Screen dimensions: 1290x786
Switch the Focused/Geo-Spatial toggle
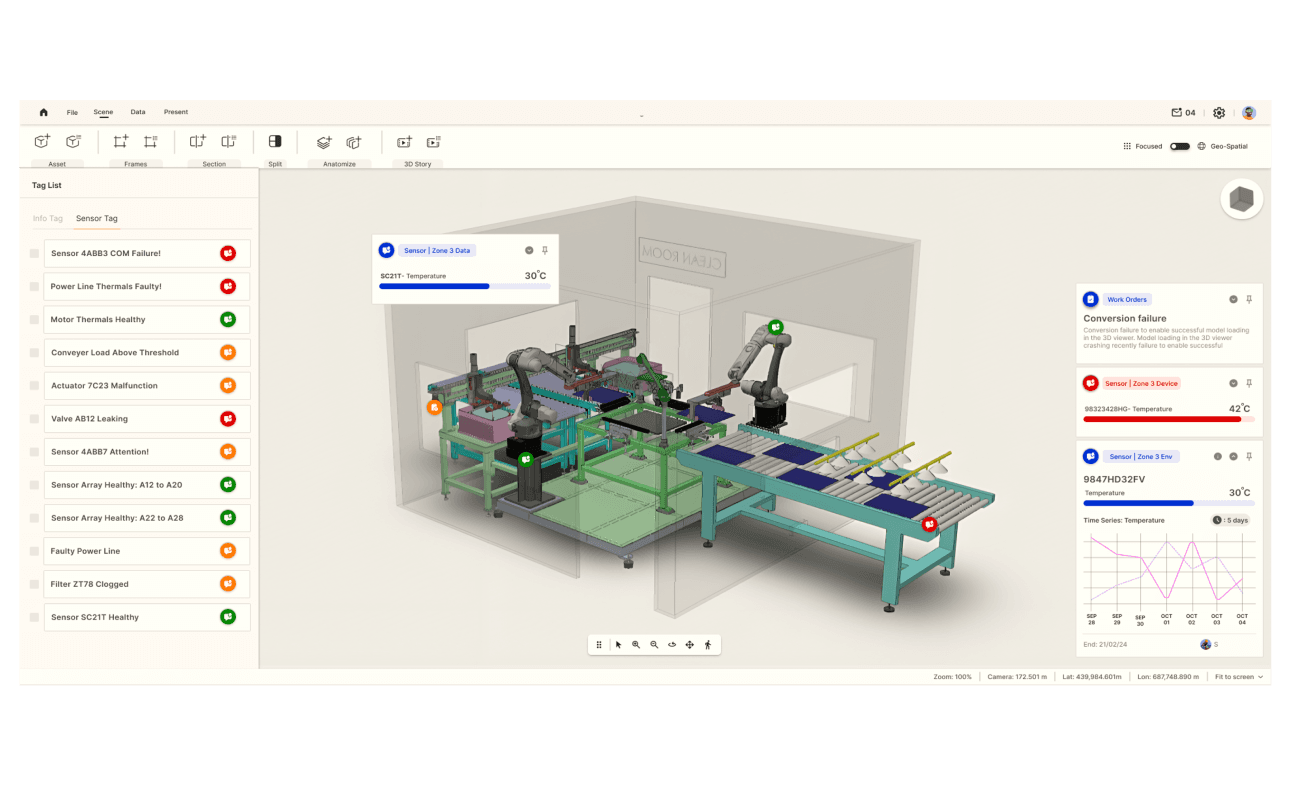tap(1180, 145)
